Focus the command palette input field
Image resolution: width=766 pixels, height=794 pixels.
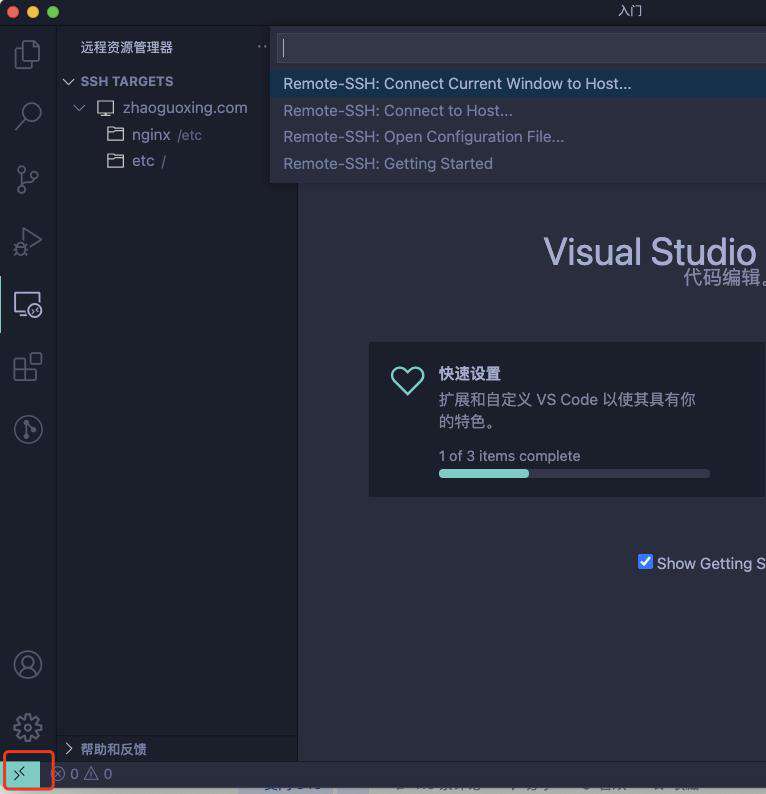point(521,48)
